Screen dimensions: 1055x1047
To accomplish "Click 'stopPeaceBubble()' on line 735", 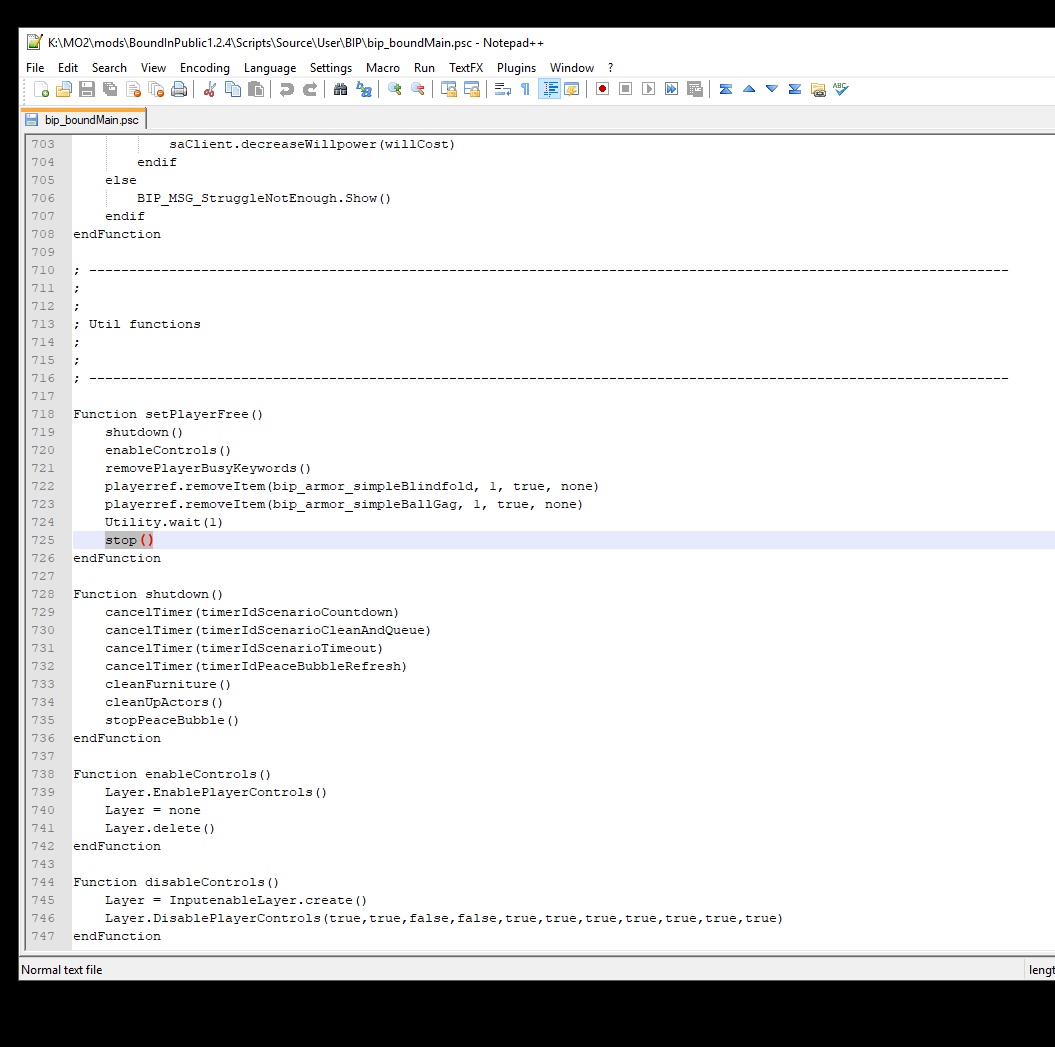I will pos(172,720).
